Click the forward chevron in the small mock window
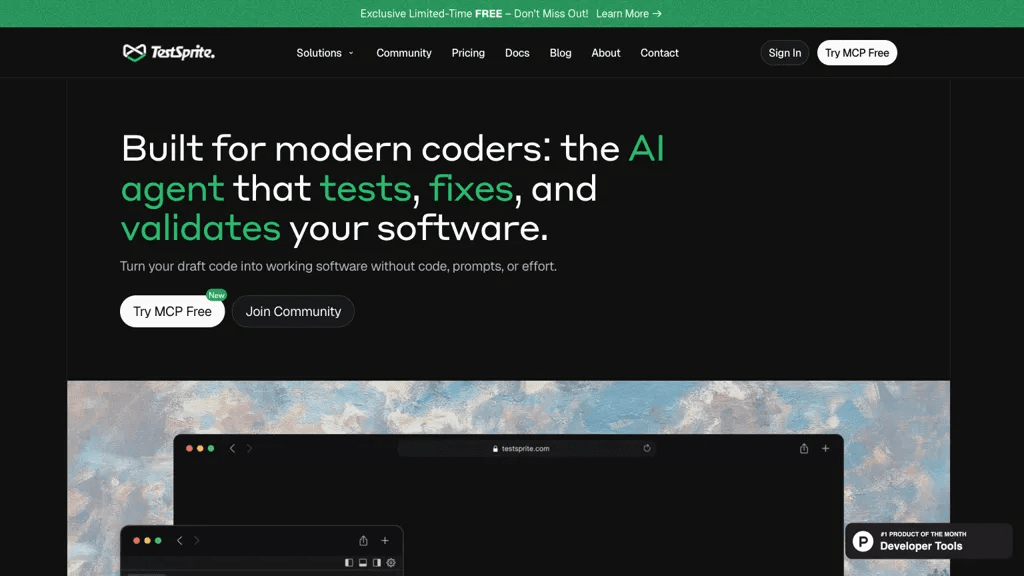The width and height of the screenshot is (1024, 576). tap(197, 541)
